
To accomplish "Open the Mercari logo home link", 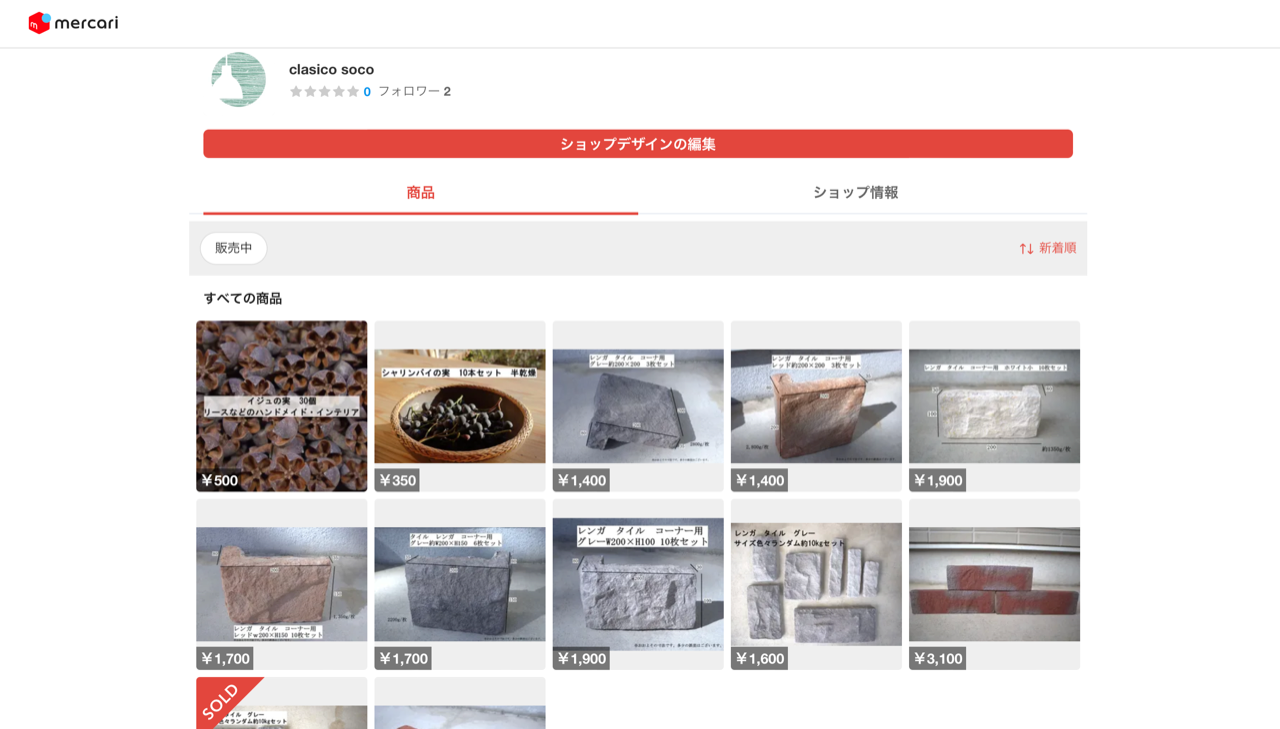I will (73, 22).
